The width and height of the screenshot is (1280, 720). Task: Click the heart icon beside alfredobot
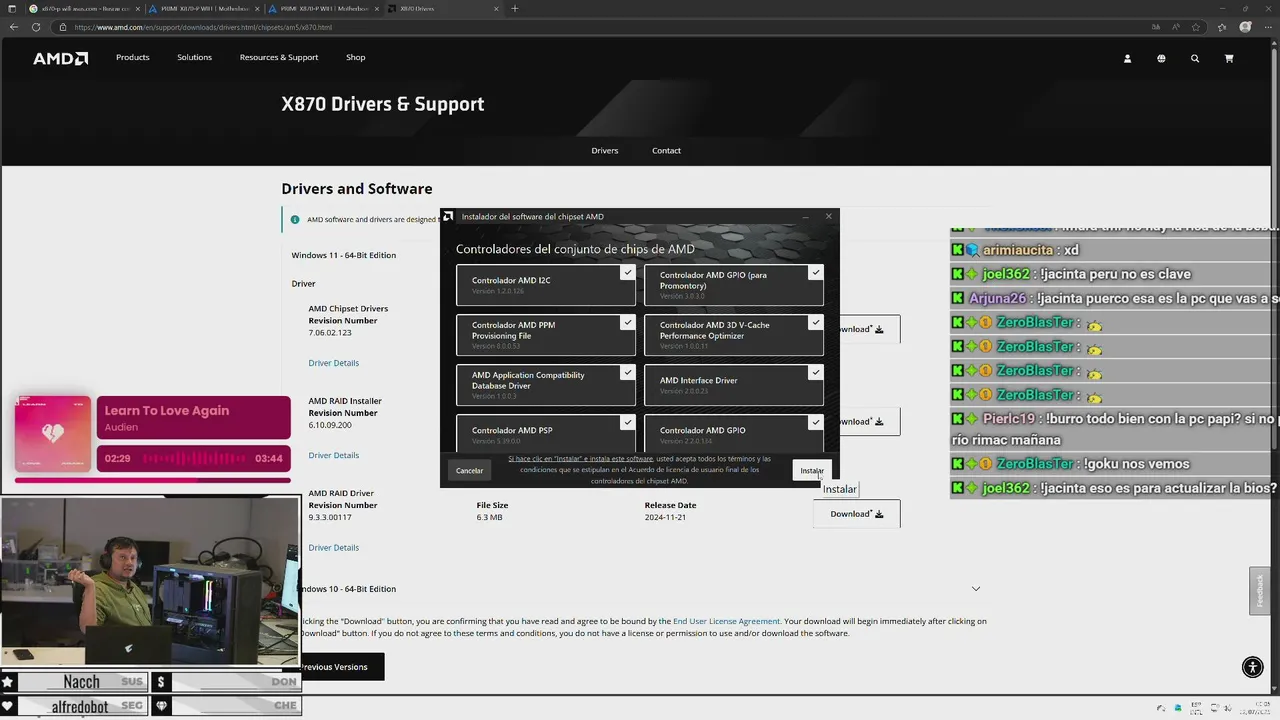pyautogui.click(x=8, y=706)
